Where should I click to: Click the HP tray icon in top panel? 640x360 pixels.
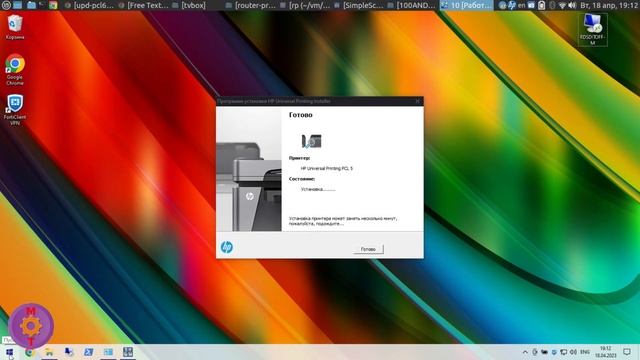(512, 5)
